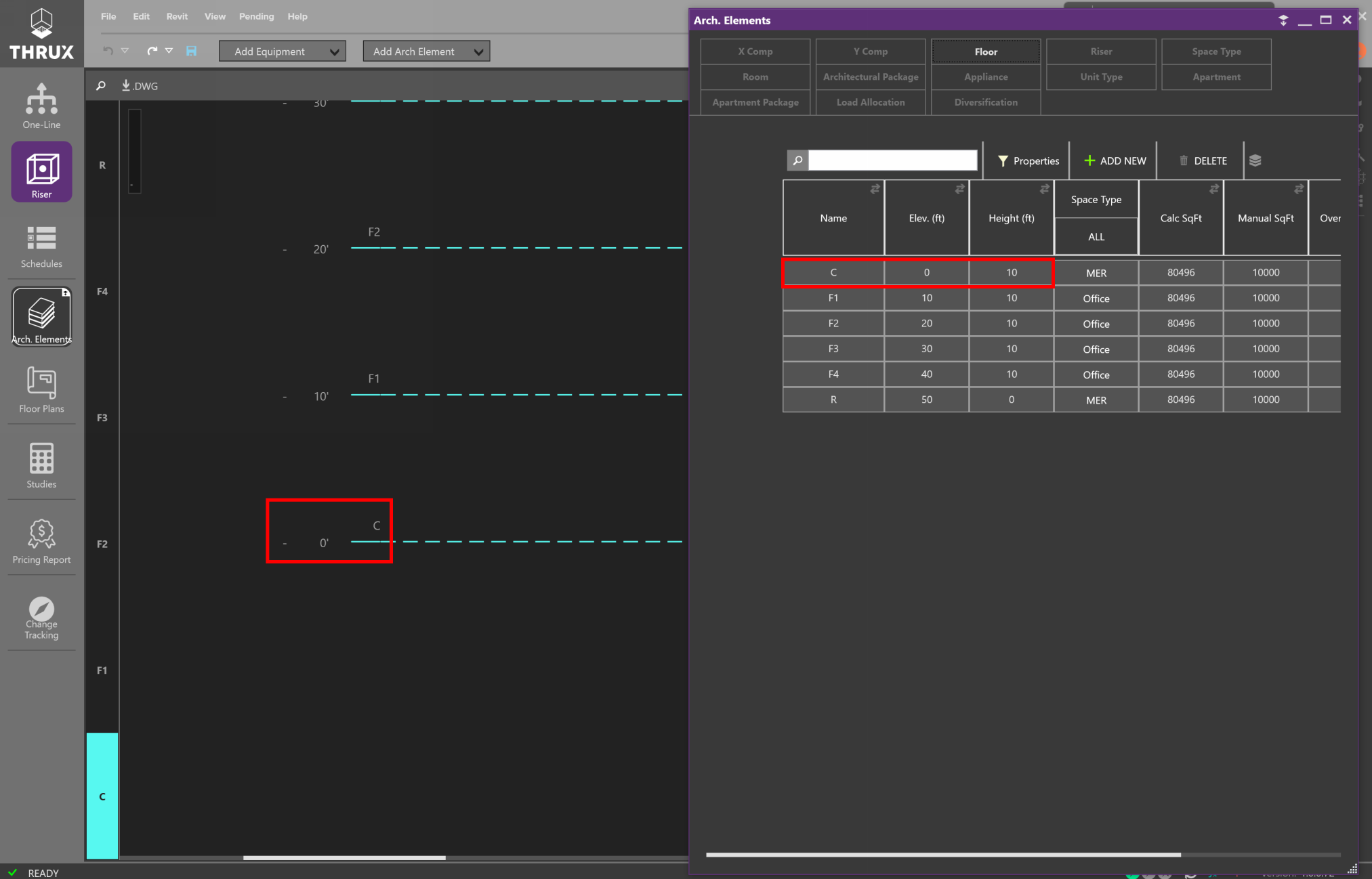Open Arch. Elements panel from sidebar
Image resolution: width=1372 pixels, height=879 pixels.
click(41, 317)
